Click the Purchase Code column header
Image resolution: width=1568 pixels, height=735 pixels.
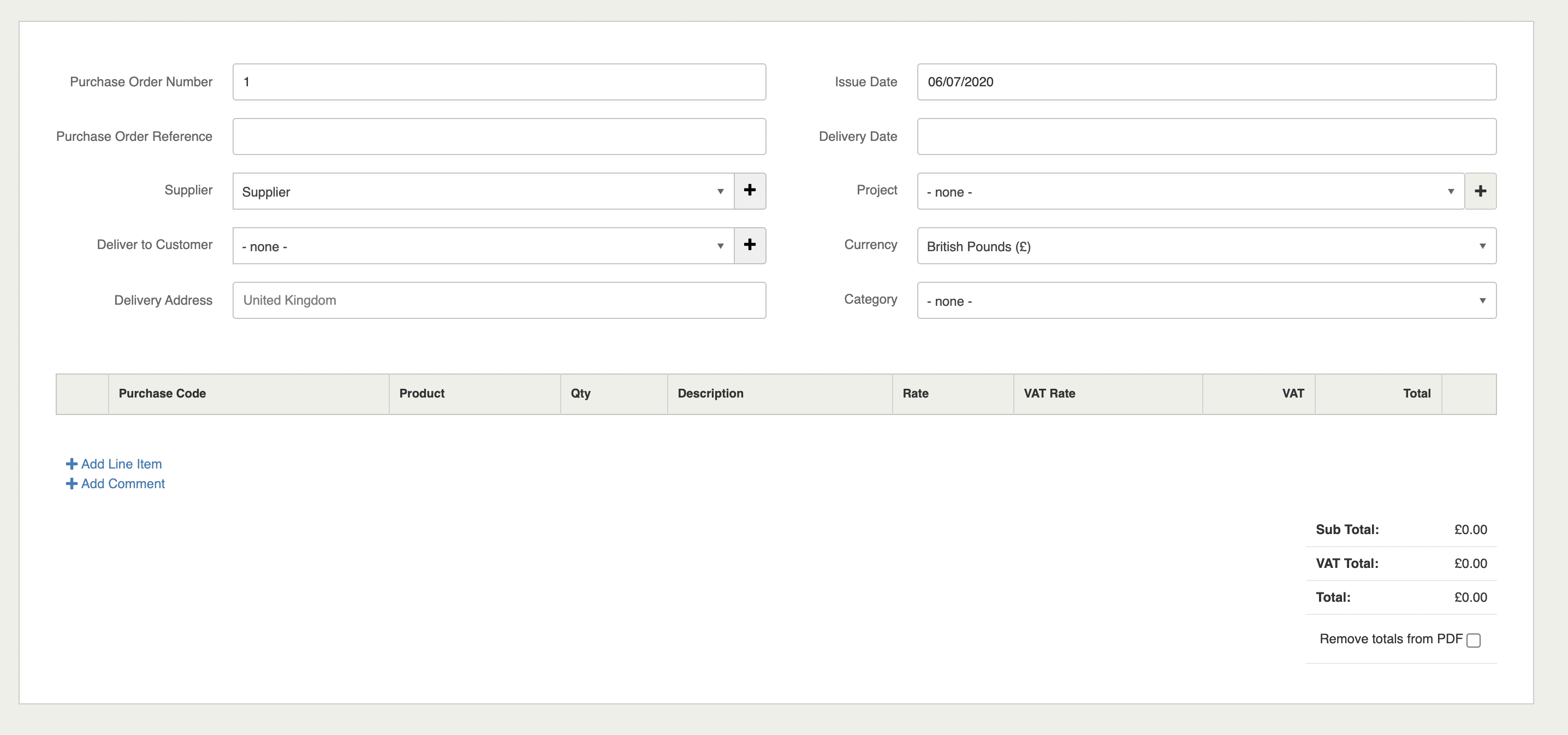click(162, 393)
